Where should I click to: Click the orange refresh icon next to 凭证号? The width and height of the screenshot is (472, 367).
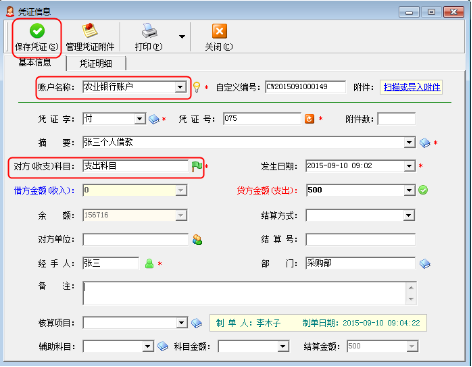pos(309,119)
